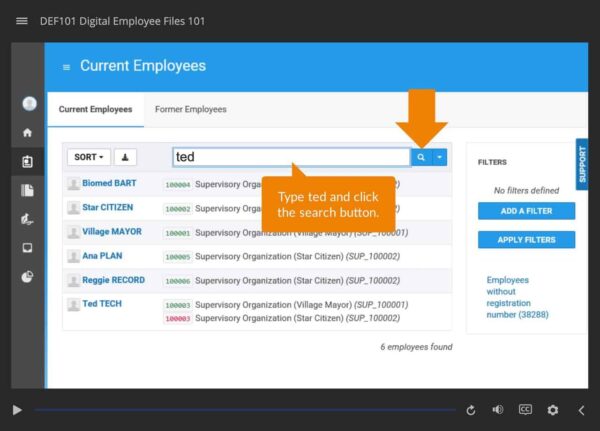Click the magnifier search button
Screen dimensions: 600x431
(421, 157)
